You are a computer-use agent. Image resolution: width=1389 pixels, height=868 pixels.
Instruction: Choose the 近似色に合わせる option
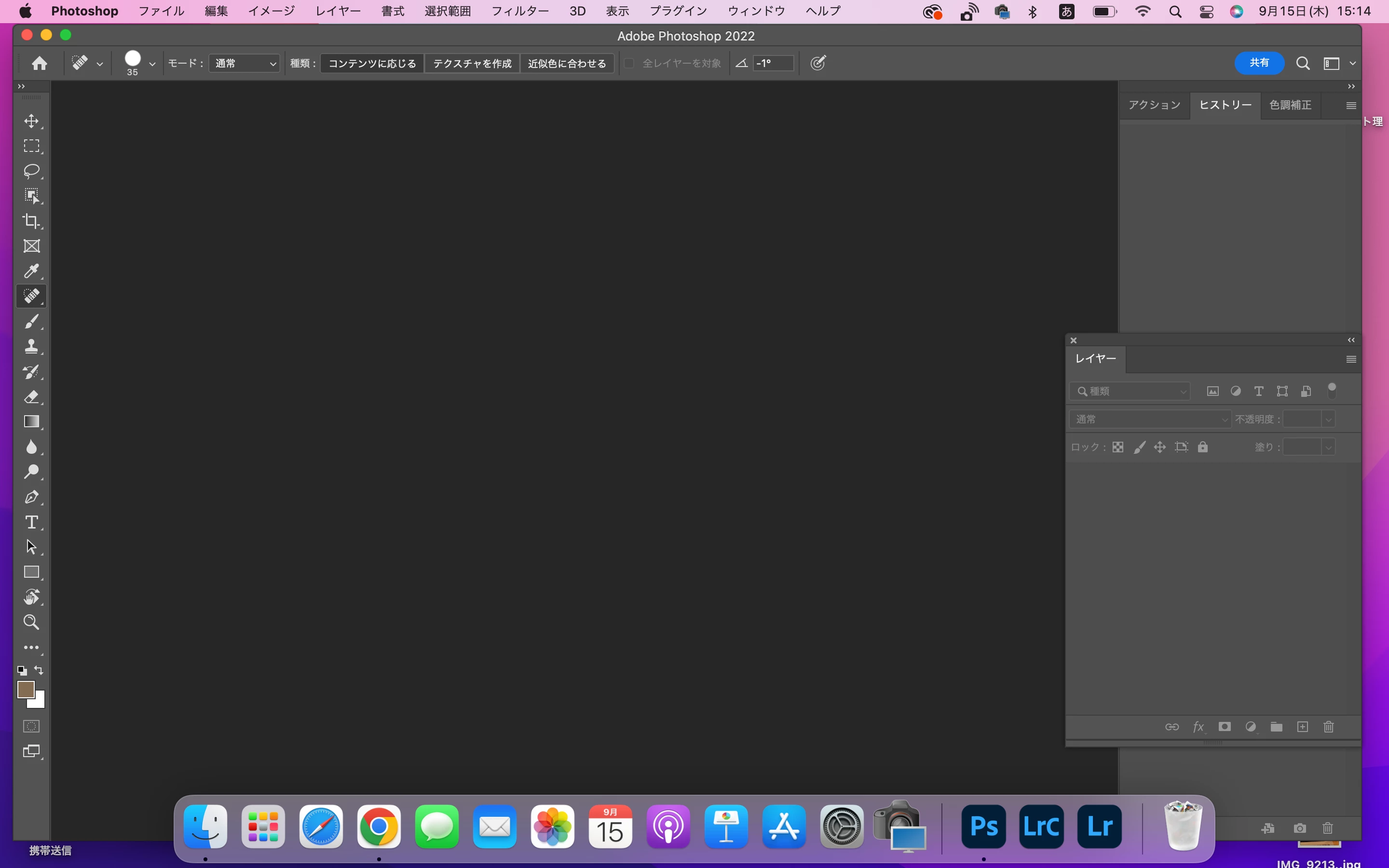point(567,63)
